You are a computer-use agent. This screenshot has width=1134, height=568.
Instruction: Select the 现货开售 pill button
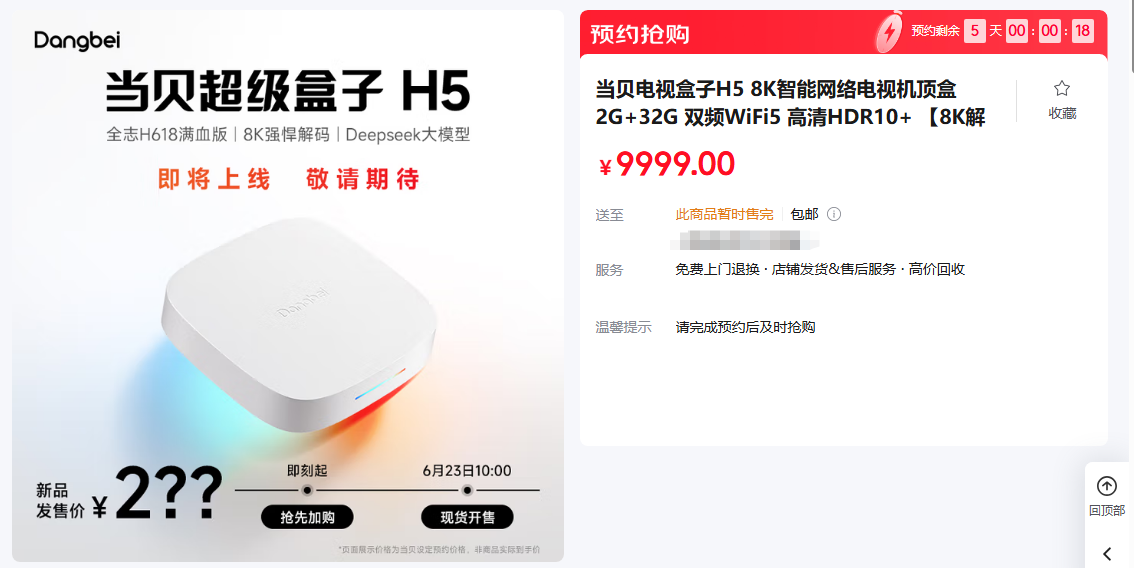pos(467,517)
